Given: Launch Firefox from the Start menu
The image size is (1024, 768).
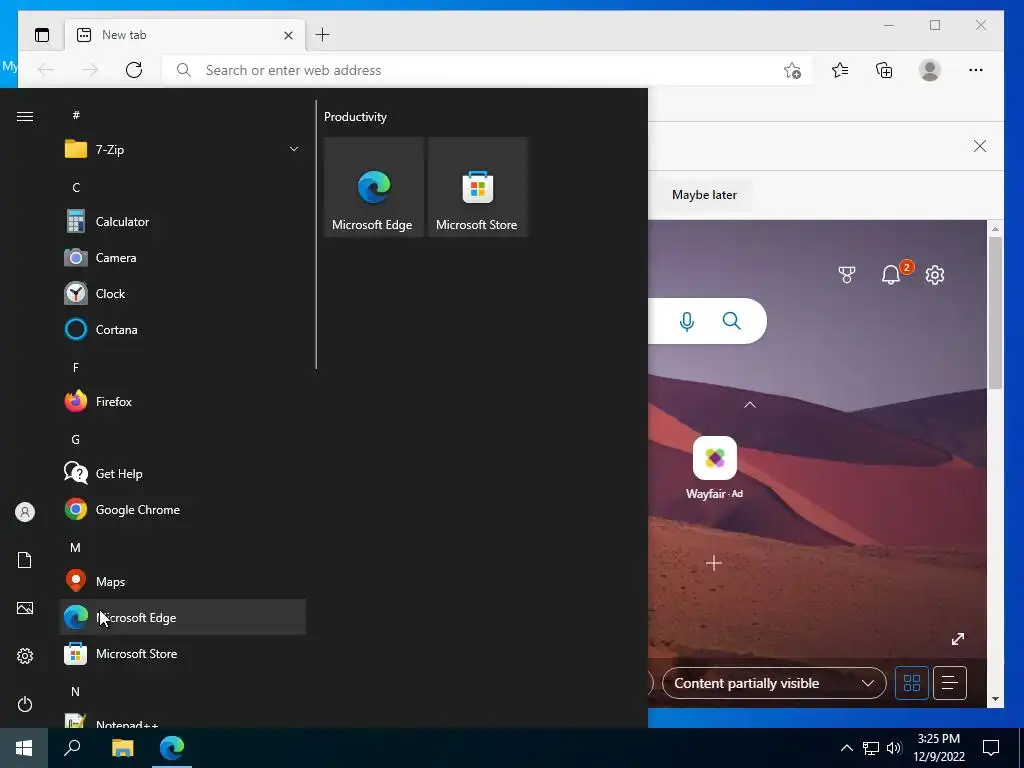Looking at the screenshot, I should 183,401.
